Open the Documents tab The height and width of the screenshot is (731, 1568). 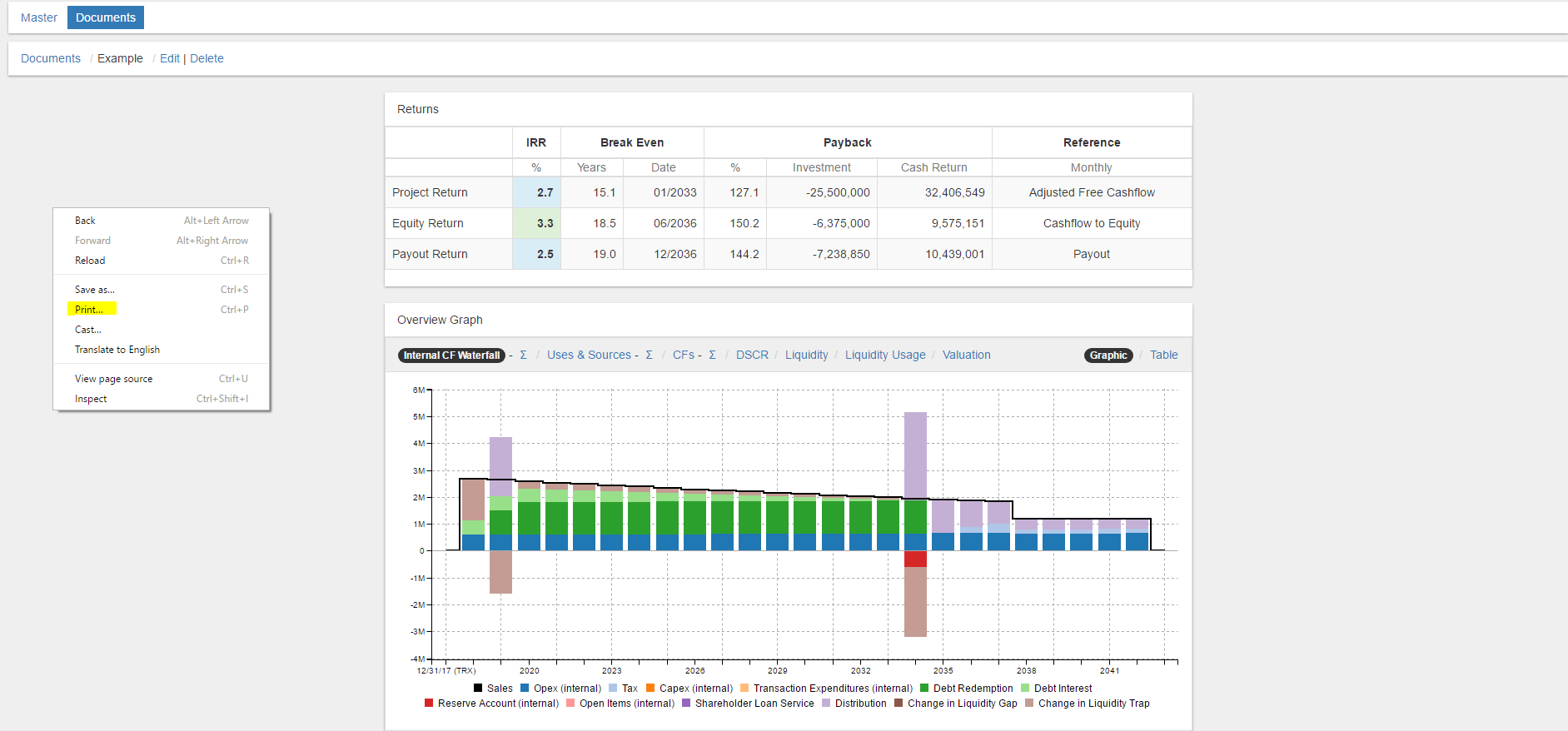106,17
